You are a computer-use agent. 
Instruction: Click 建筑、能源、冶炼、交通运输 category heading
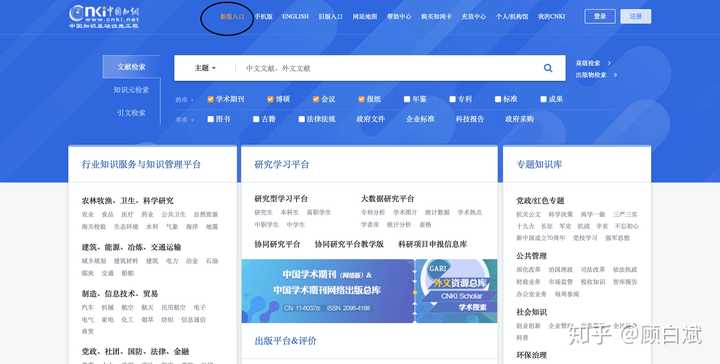point(131,247)
